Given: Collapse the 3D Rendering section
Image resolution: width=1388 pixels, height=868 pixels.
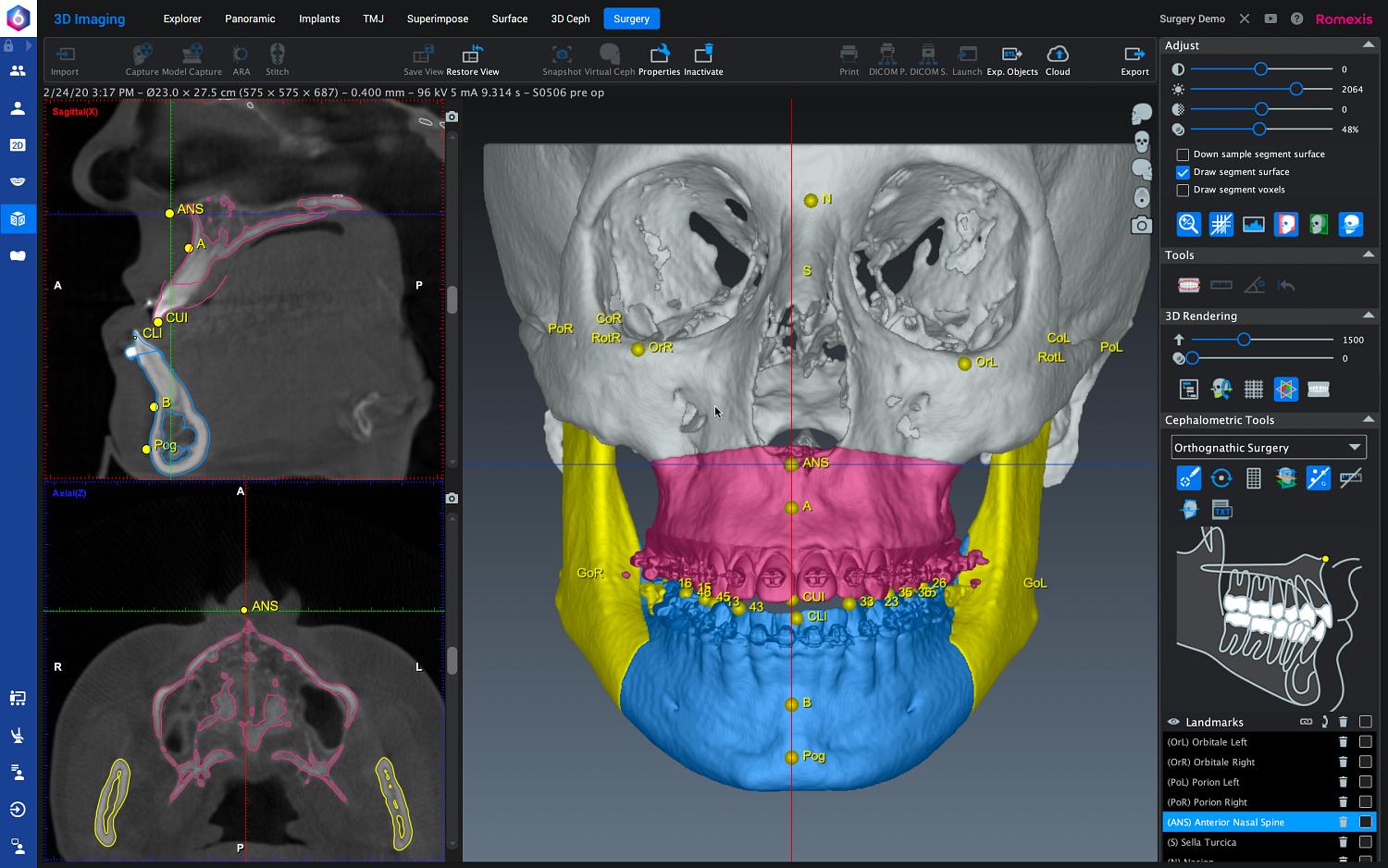Looking at the screenshot, I should point(1368,316).
